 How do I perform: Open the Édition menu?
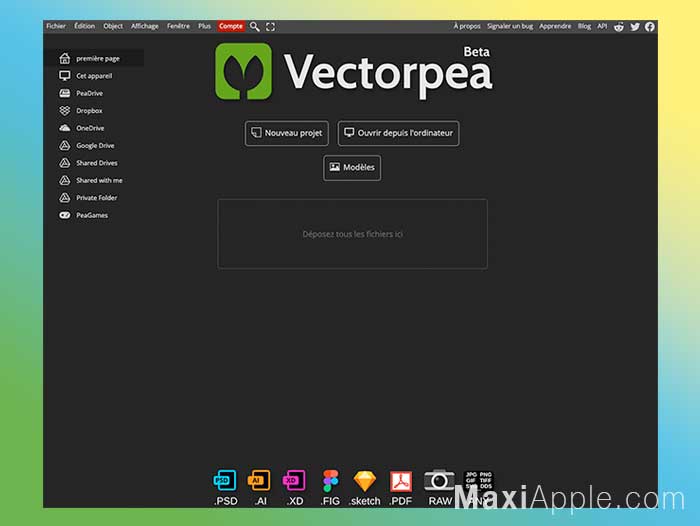pos(84,26)
